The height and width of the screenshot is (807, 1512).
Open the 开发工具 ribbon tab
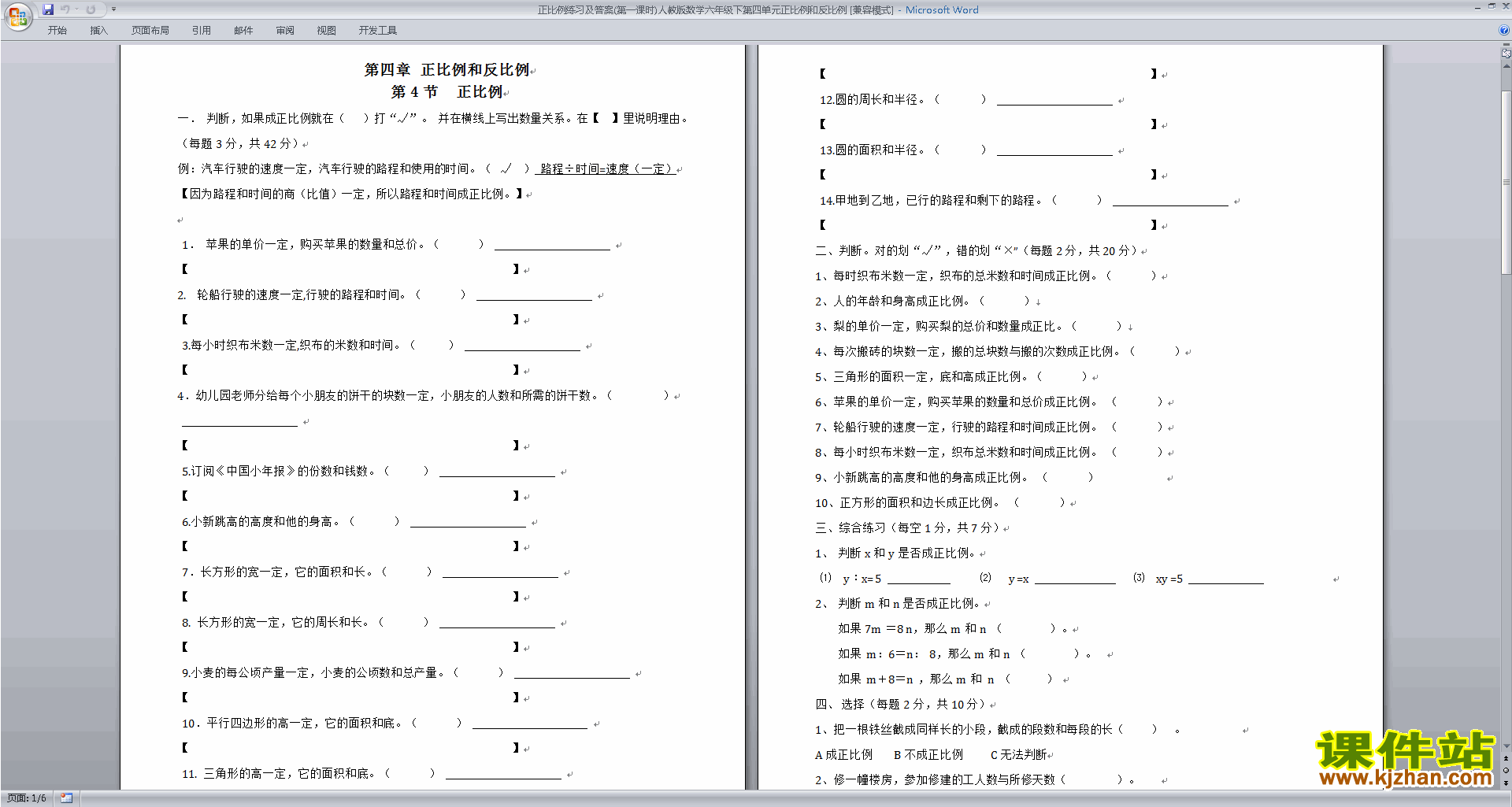377,31
